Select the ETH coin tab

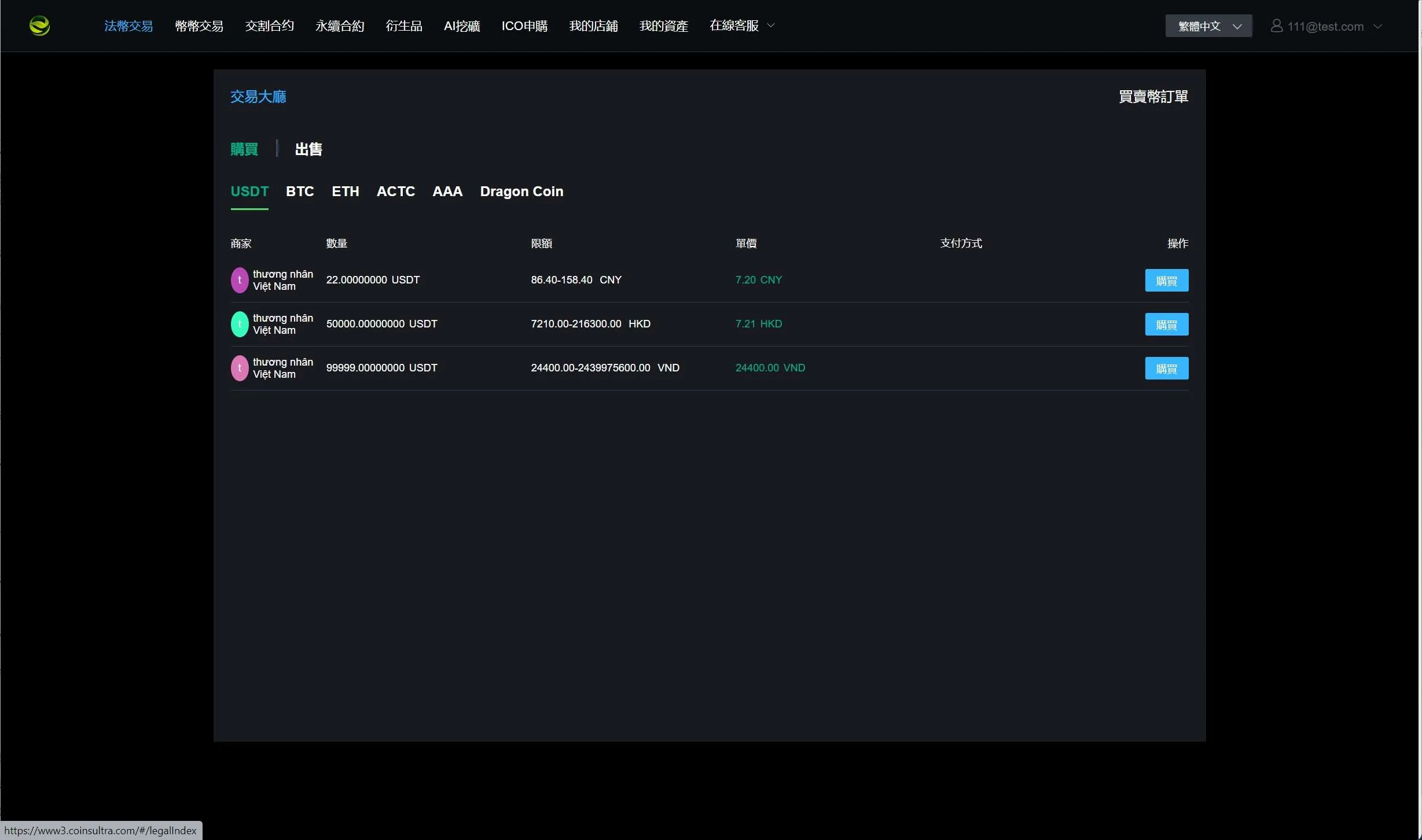[x=345, y=191]
